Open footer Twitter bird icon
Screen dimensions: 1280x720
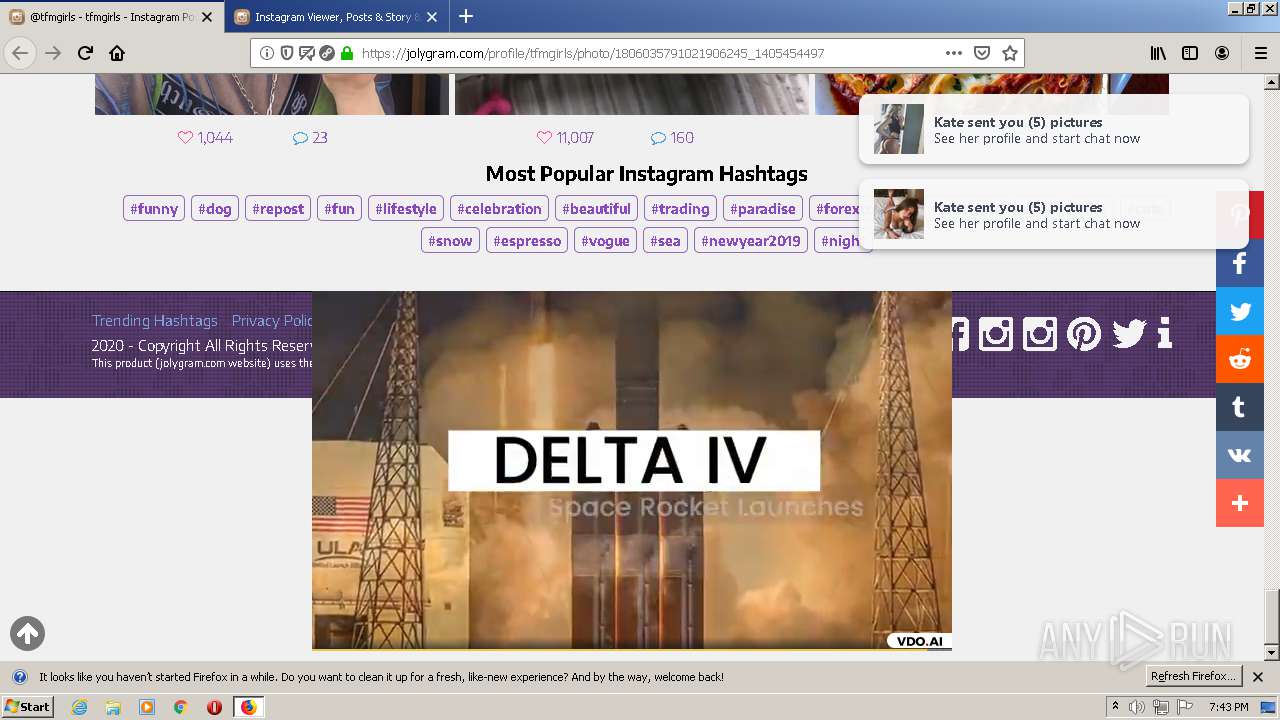[1129, 333]
